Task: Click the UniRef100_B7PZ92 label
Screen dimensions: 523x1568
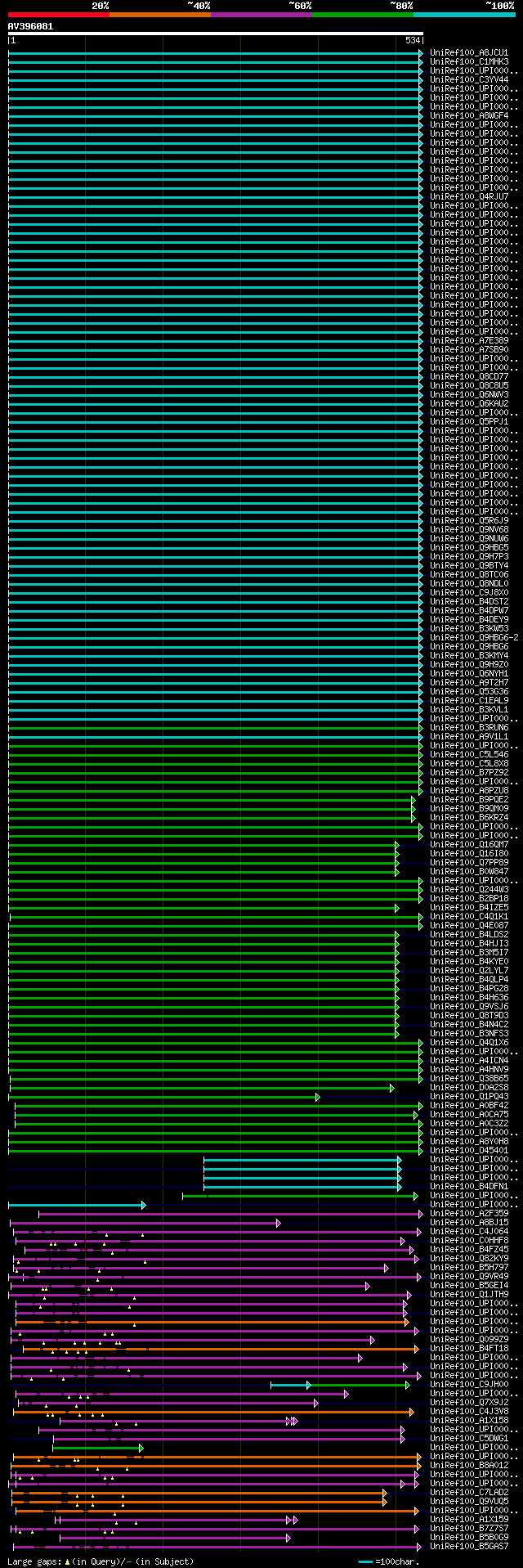Action: point(469,772)
